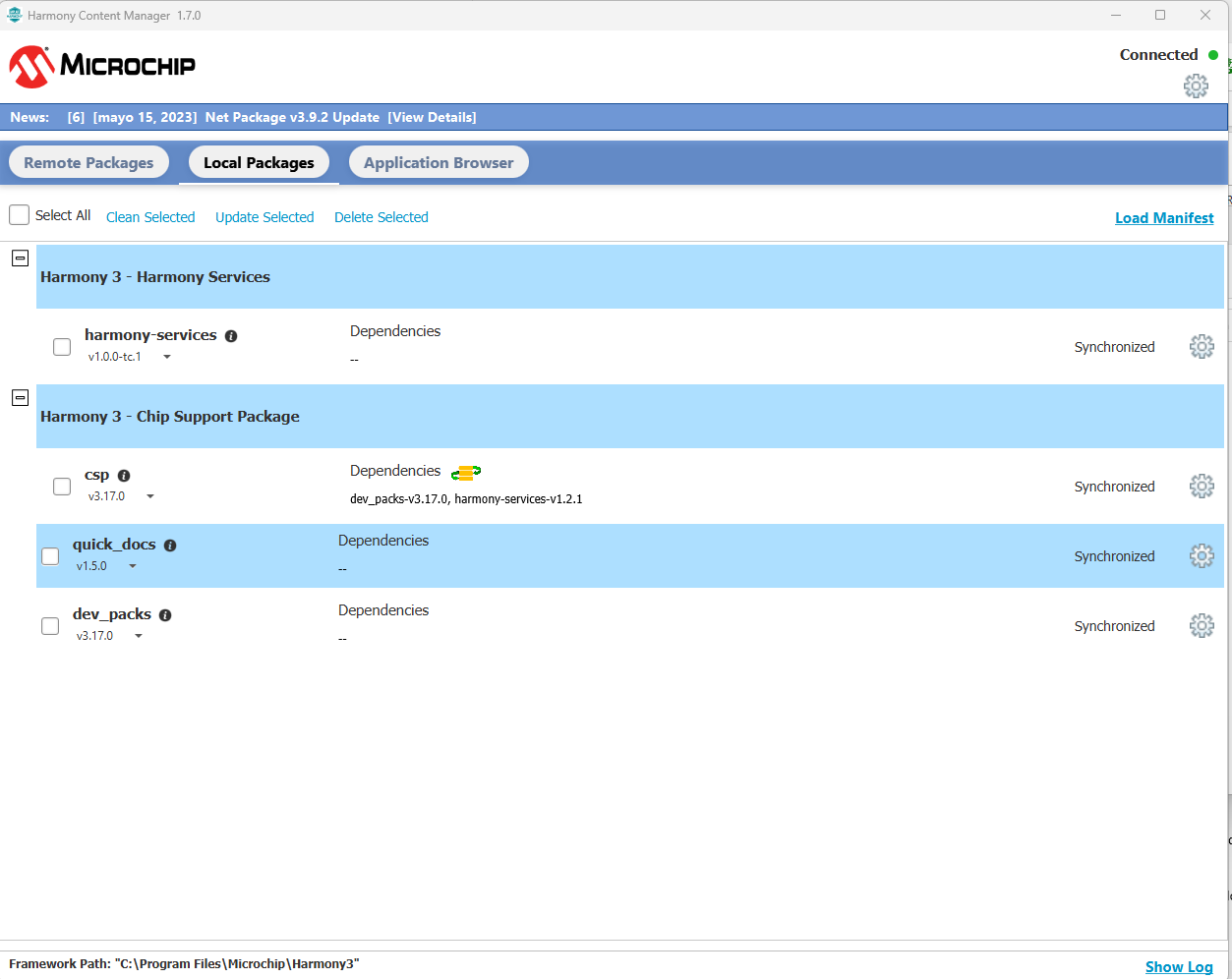Tick the quick_docs package checkbox
1232x979 pixels.
[x=50, y=556]
